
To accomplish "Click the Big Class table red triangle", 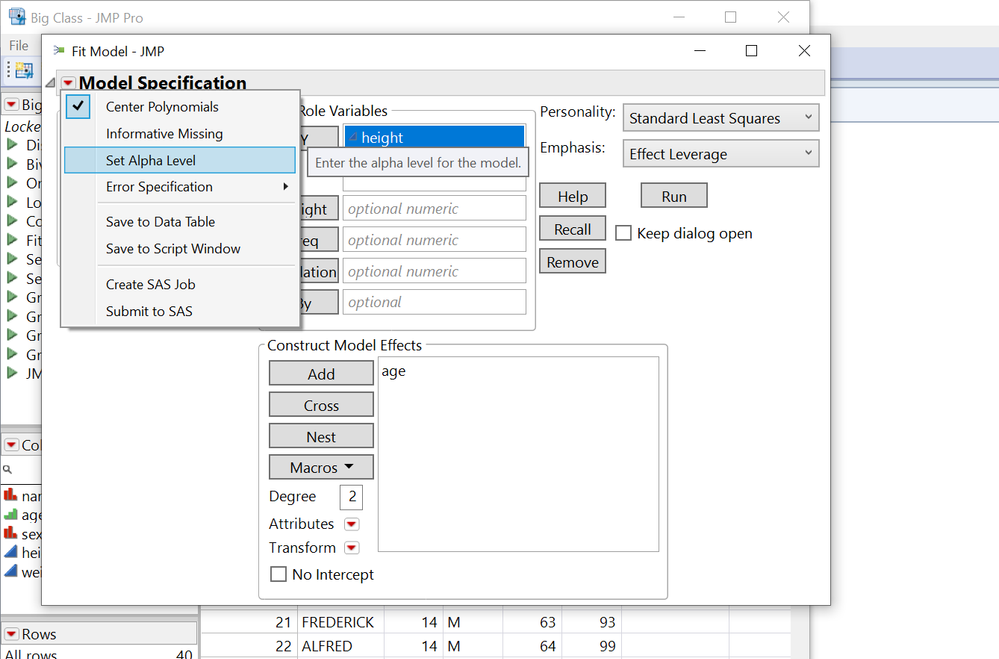I will click(x=11, y=105).
